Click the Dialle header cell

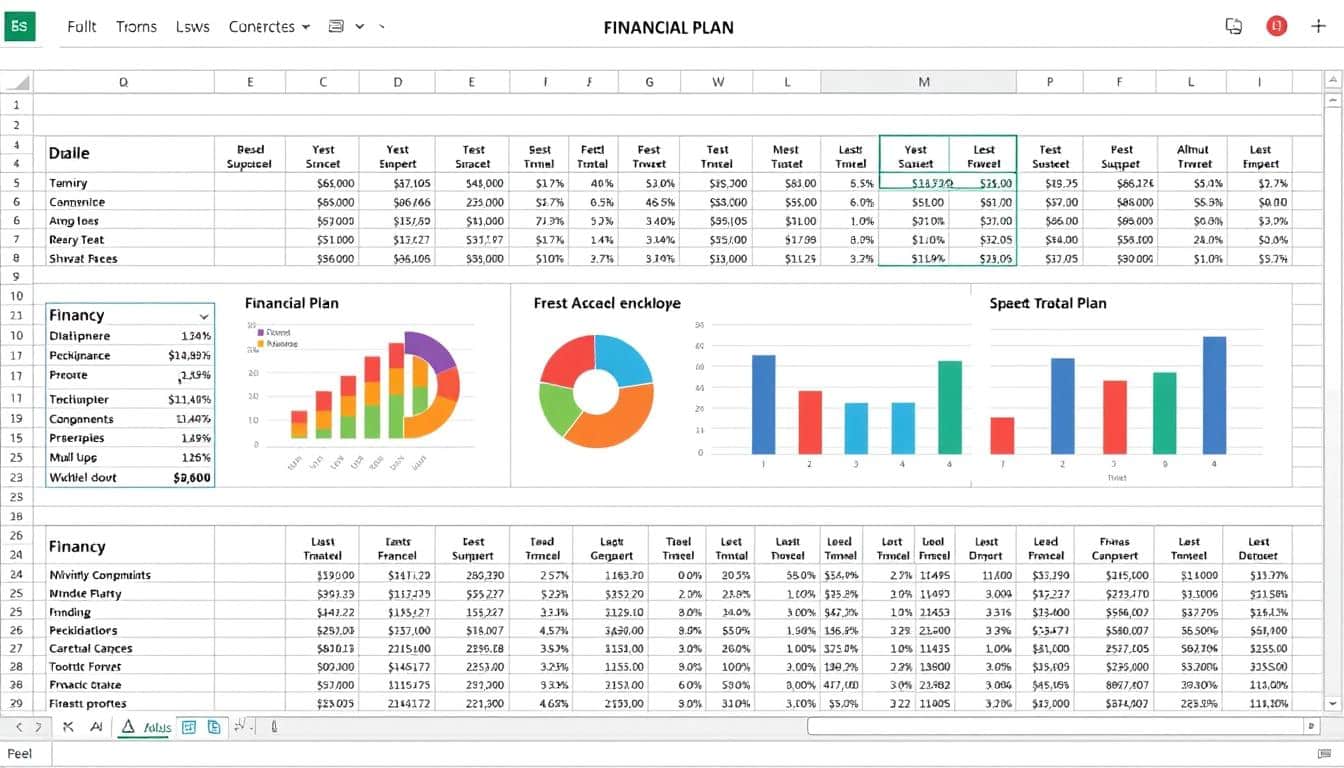tap(69, 153)
